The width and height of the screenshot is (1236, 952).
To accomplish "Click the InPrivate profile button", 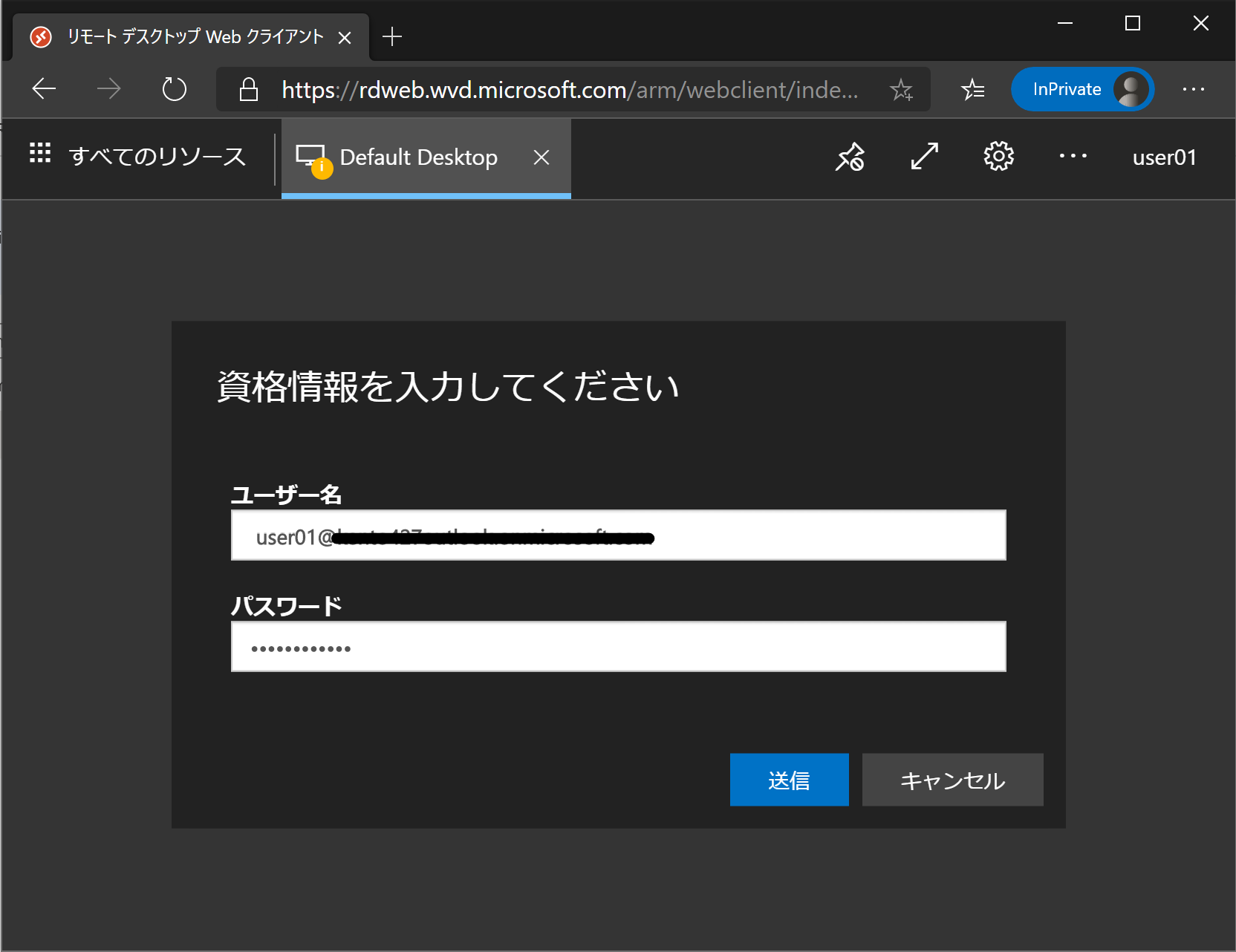I will click(1082, 89).
